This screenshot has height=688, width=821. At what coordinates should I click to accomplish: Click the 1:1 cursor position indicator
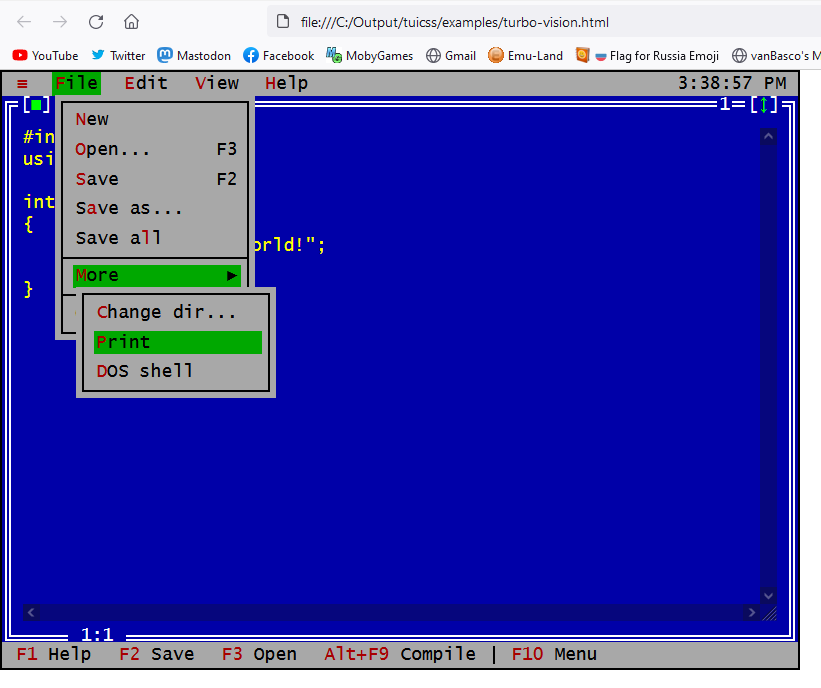pos(97,635)
